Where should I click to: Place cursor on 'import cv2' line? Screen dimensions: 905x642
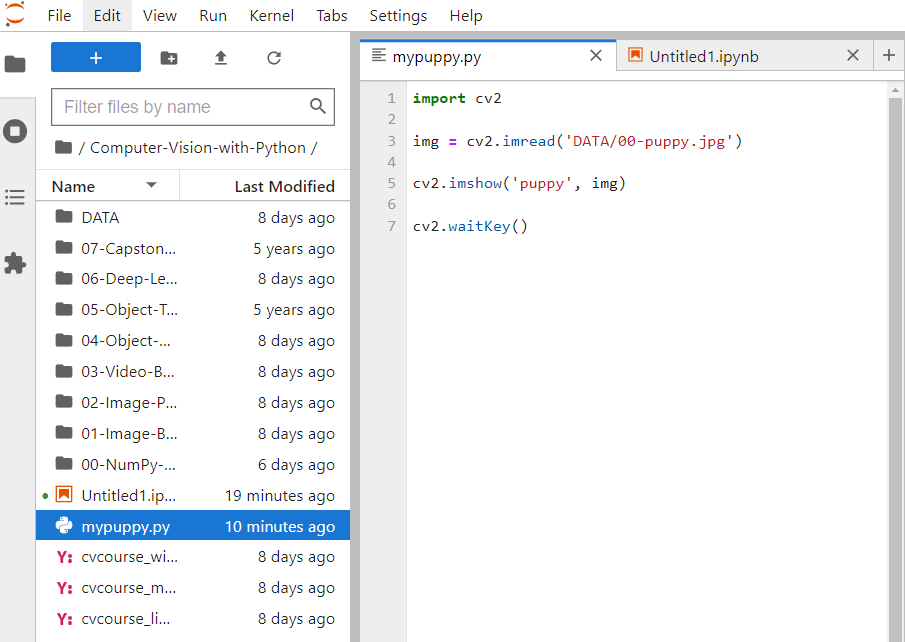(x=457, y=99)
